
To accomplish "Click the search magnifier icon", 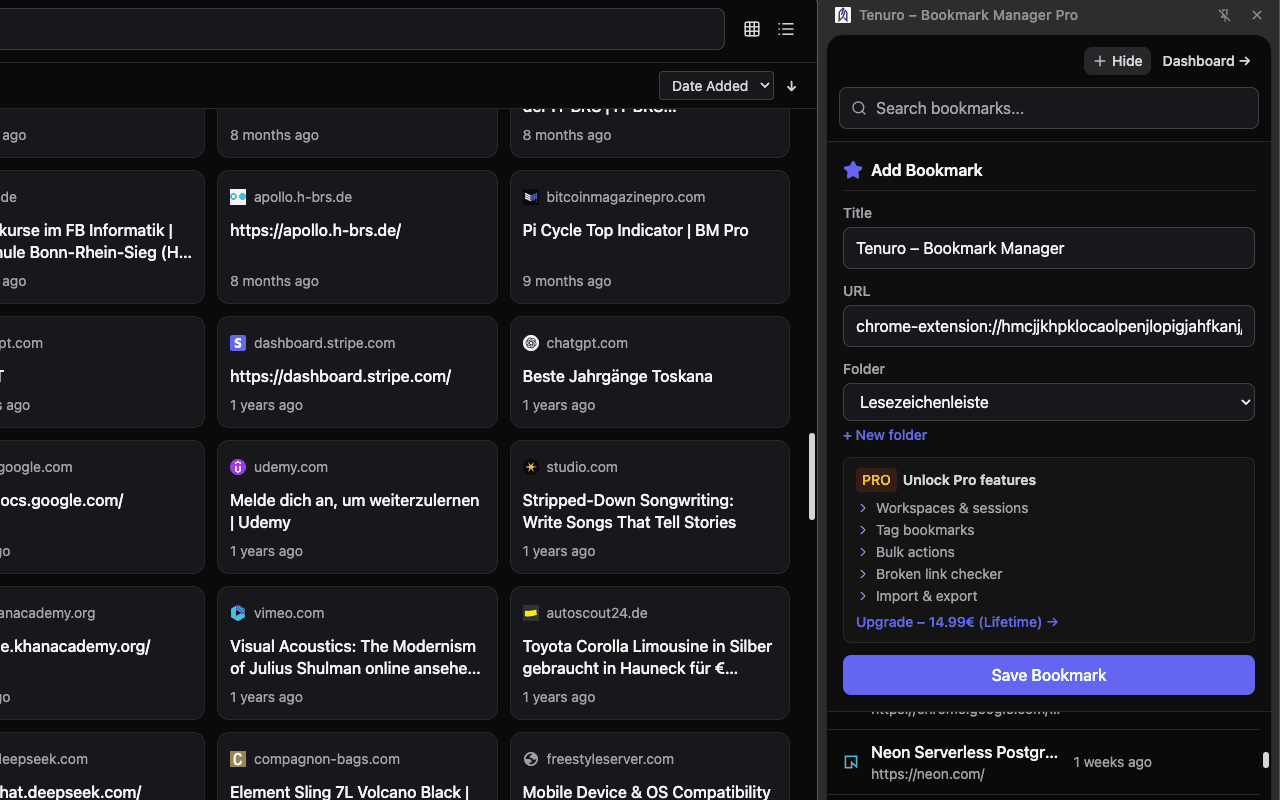I will [859, 108].
